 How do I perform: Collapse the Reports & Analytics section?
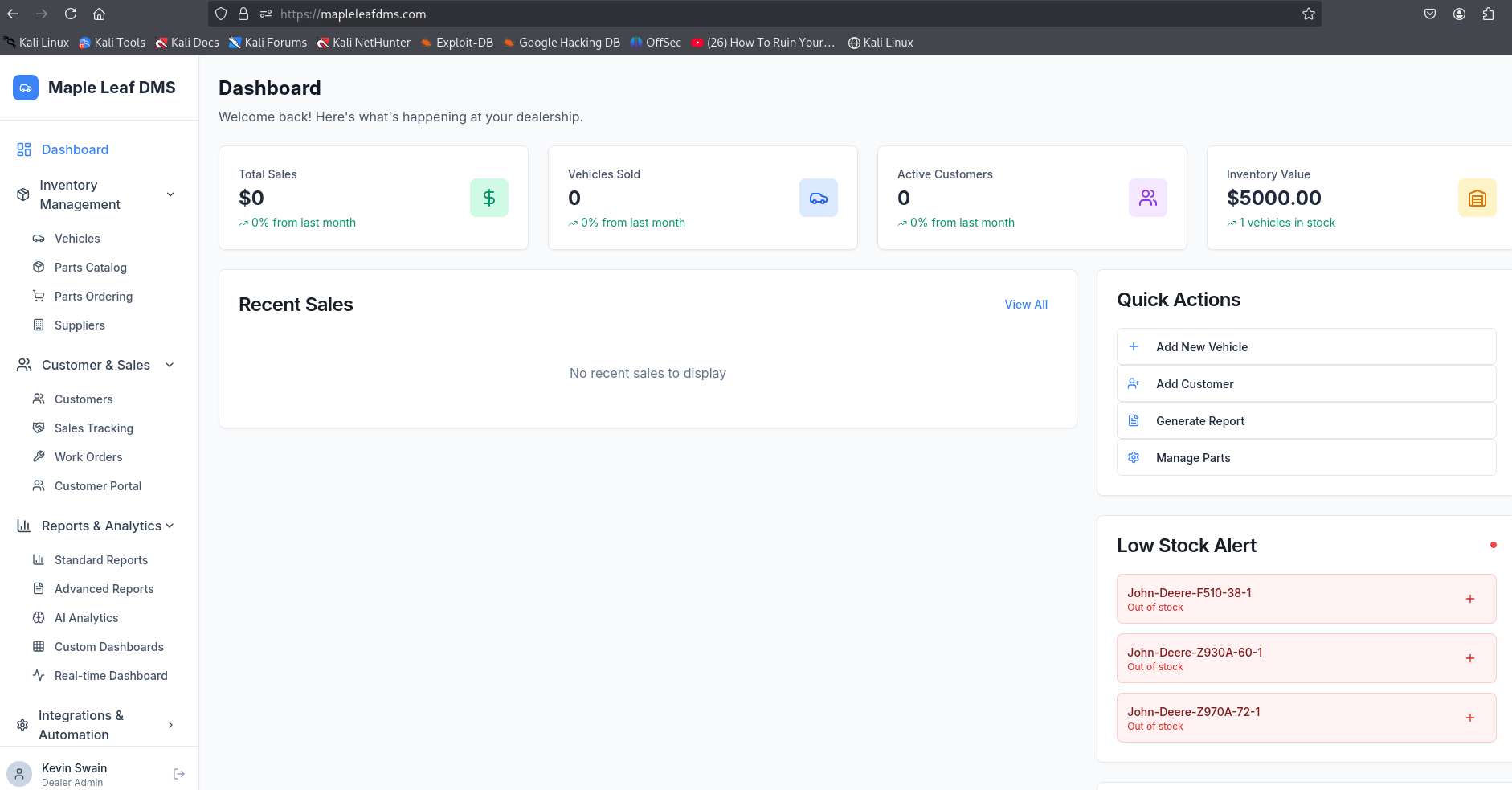(170, 526)
